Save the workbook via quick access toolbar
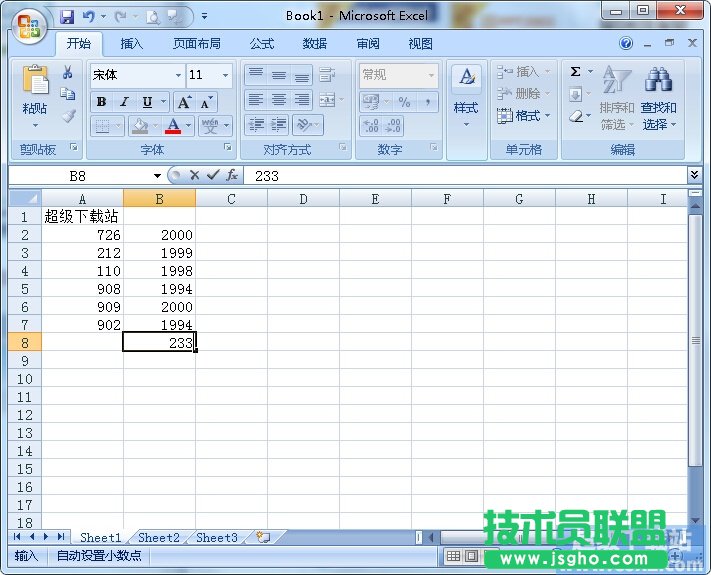Image resolution: width=711 pixels, height=575 pixels. coord(67,16)
